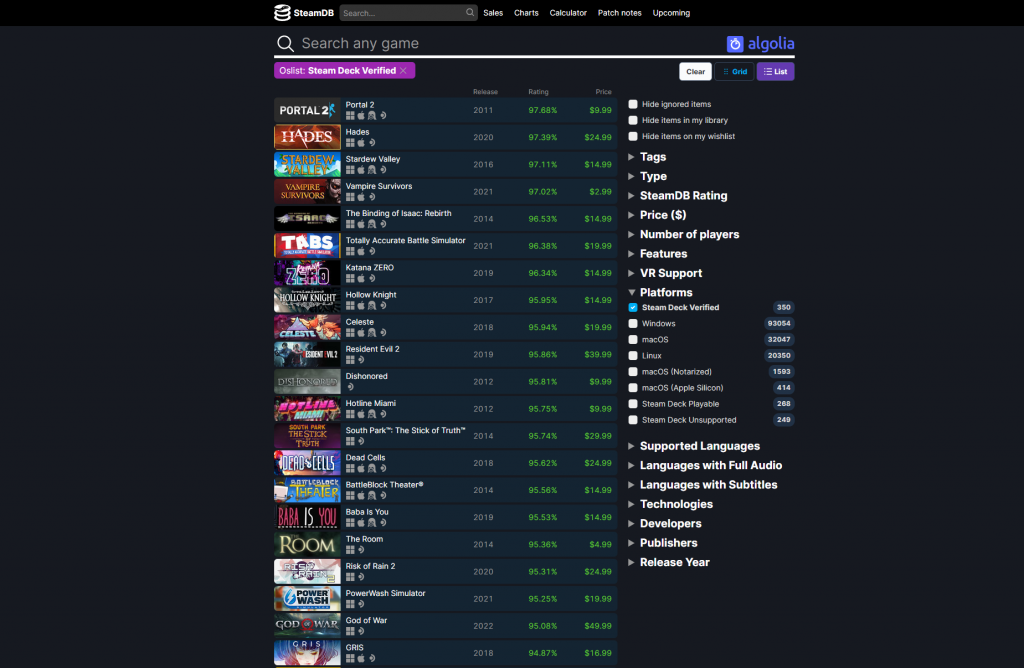The image size is (1024, 668).
Task: Check the macOS platform filter
Action: point(633,340)
